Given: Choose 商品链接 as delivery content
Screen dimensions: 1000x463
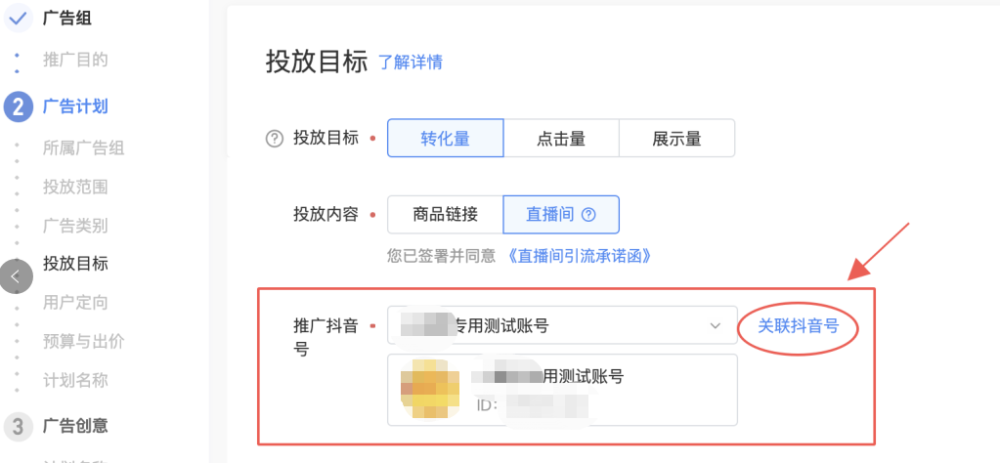Looking at the screenshot, I should [x=445, y=215].
